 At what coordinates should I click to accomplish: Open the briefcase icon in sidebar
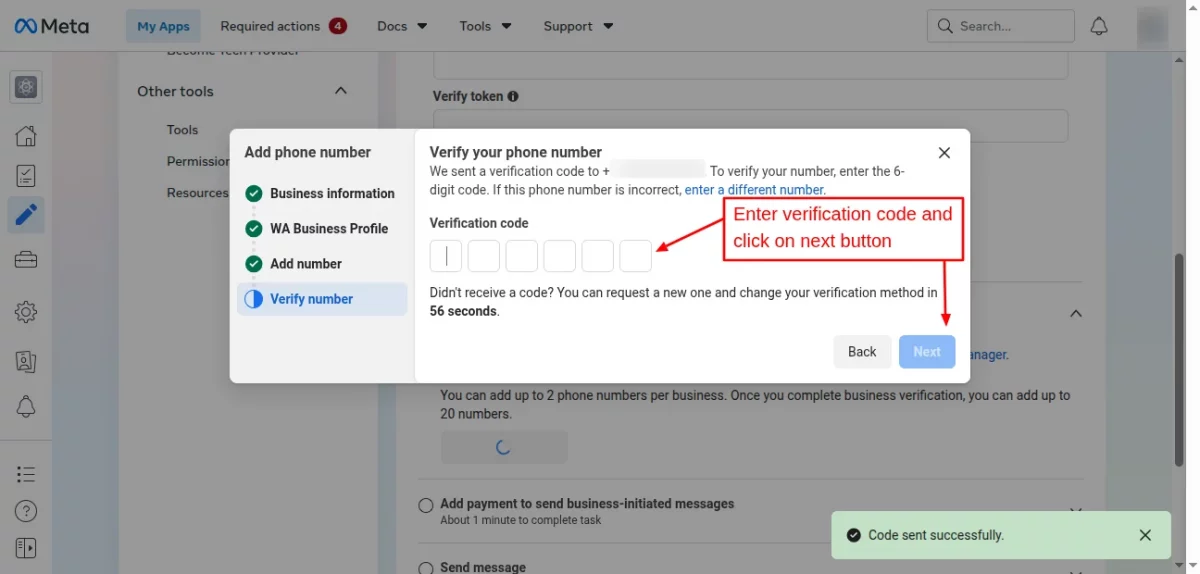pos(26,260)
